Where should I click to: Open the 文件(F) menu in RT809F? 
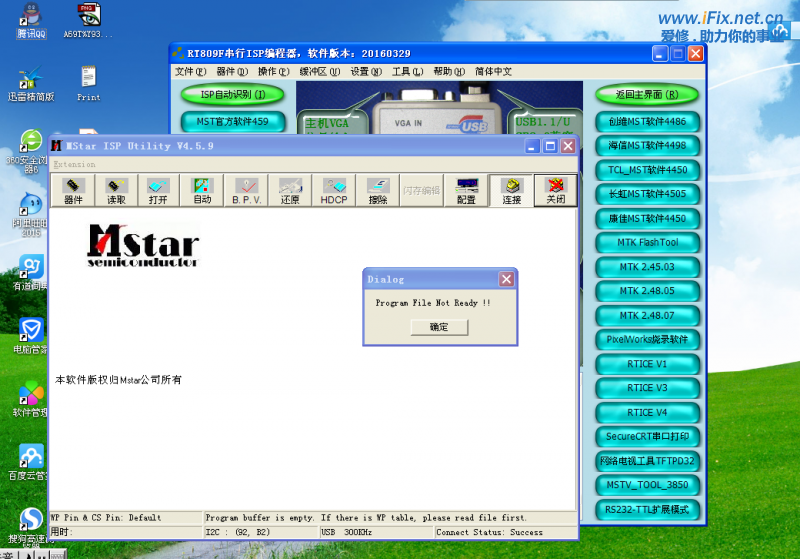(x=190, y=72)
